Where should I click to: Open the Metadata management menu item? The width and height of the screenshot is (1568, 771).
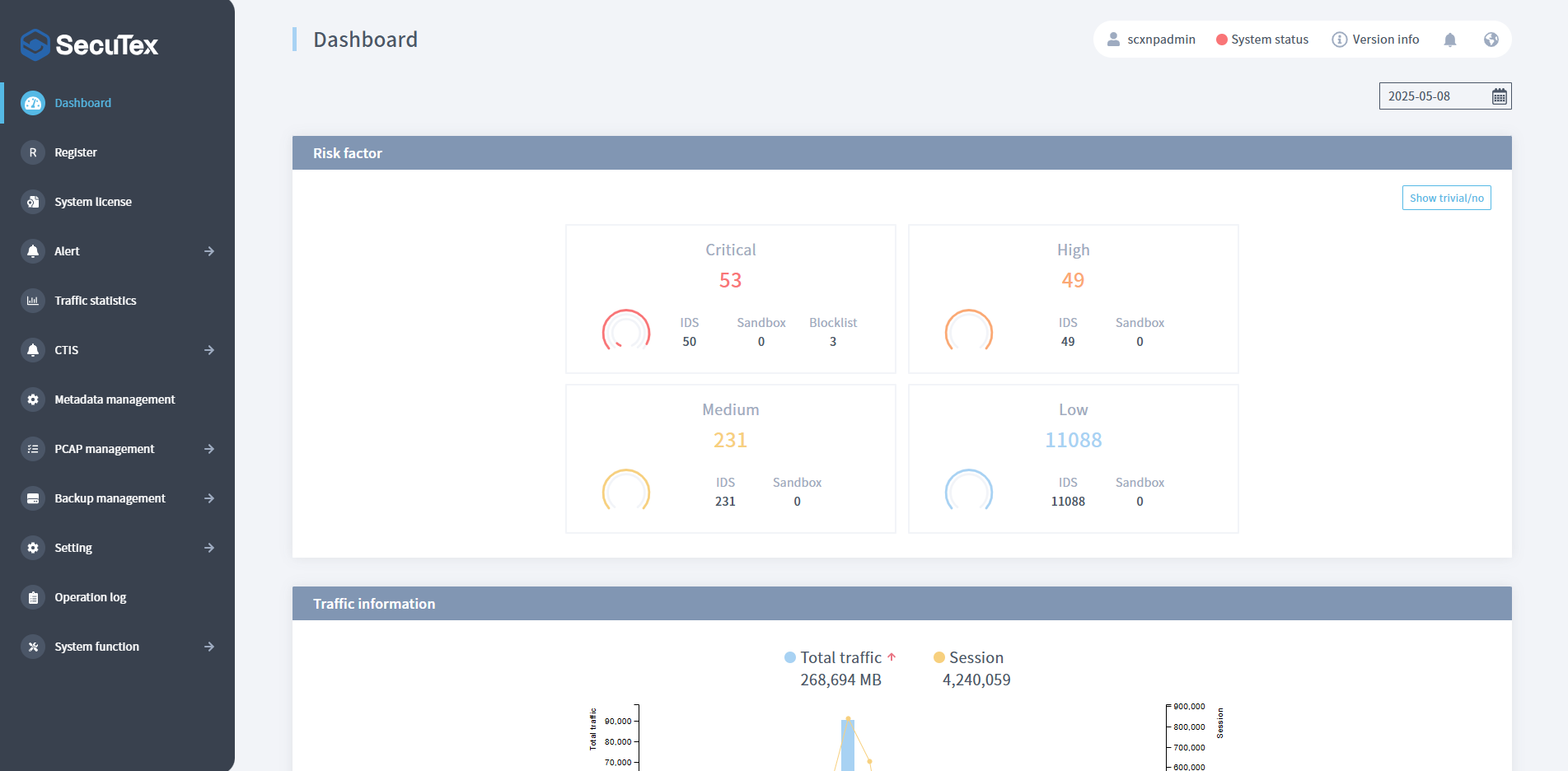coord(117,400)
